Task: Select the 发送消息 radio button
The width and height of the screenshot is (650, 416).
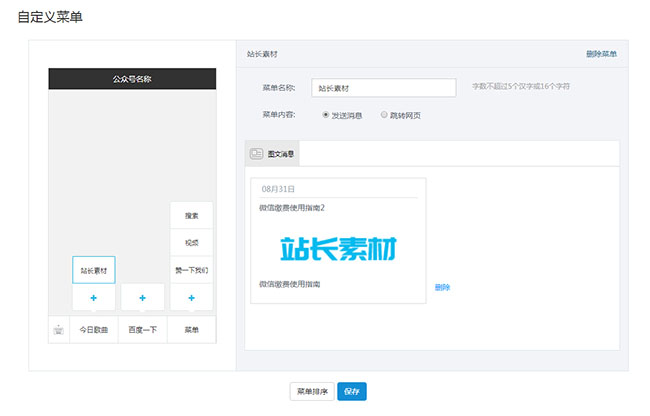Action: [326, 115]
